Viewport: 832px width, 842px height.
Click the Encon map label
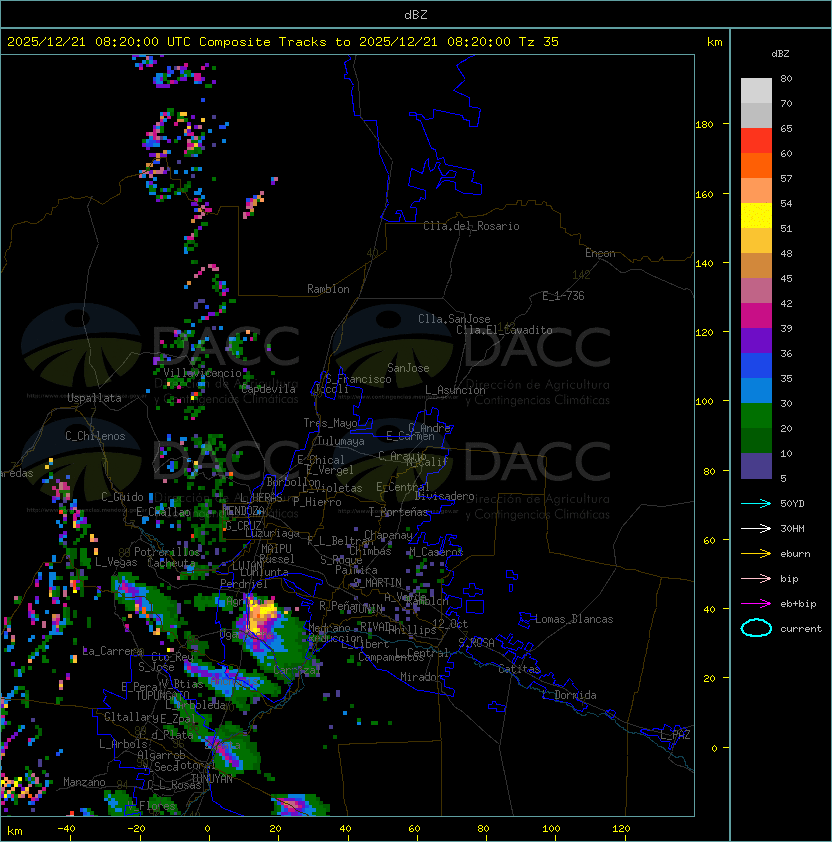point(600,253)
